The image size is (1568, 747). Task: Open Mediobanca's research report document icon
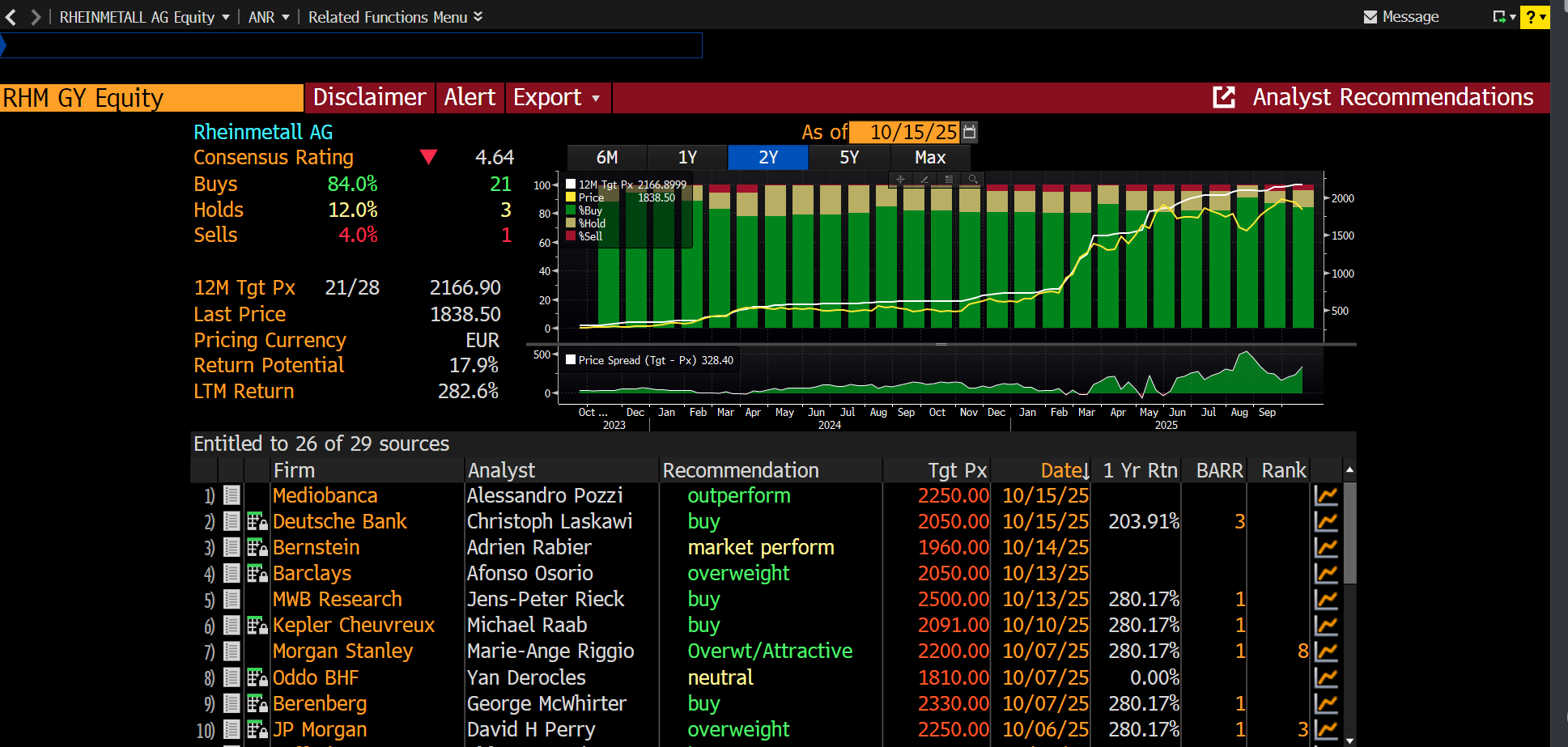[x=232, y=495]
